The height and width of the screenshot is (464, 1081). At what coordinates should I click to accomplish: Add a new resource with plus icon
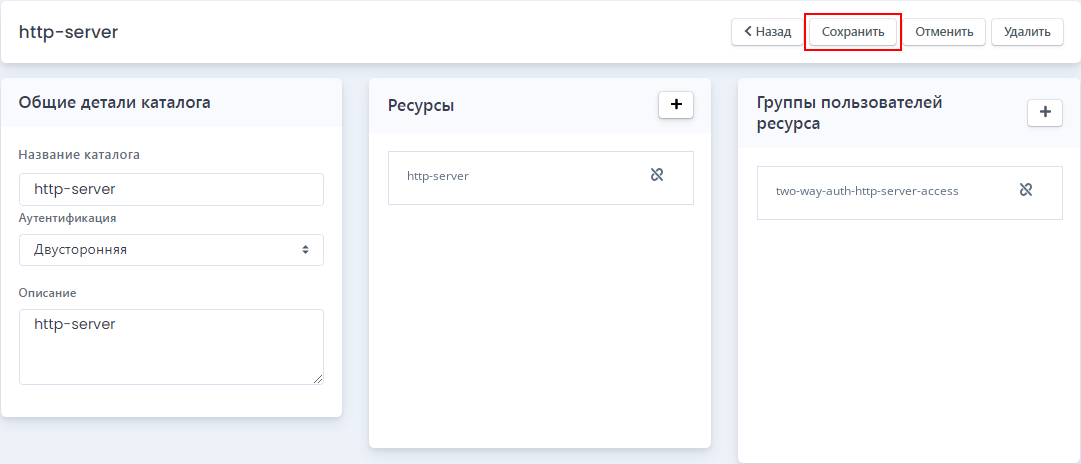point(676,104)
